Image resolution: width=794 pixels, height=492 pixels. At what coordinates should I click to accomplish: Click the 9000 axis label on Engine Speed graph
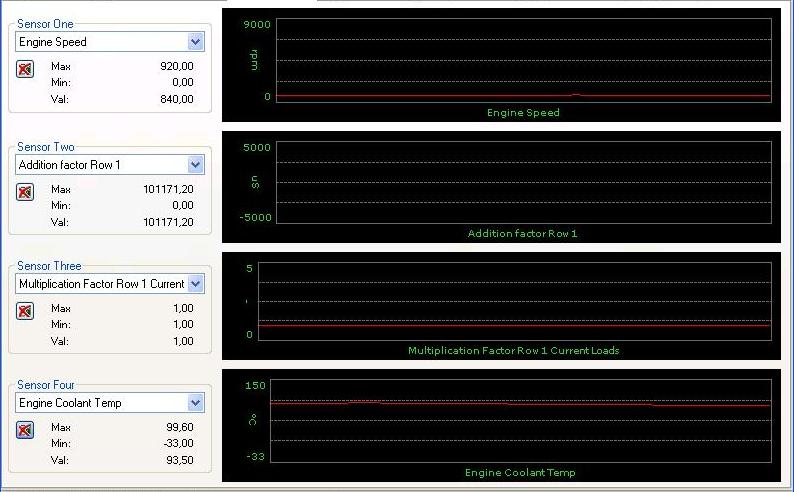[x=257, y=24]
